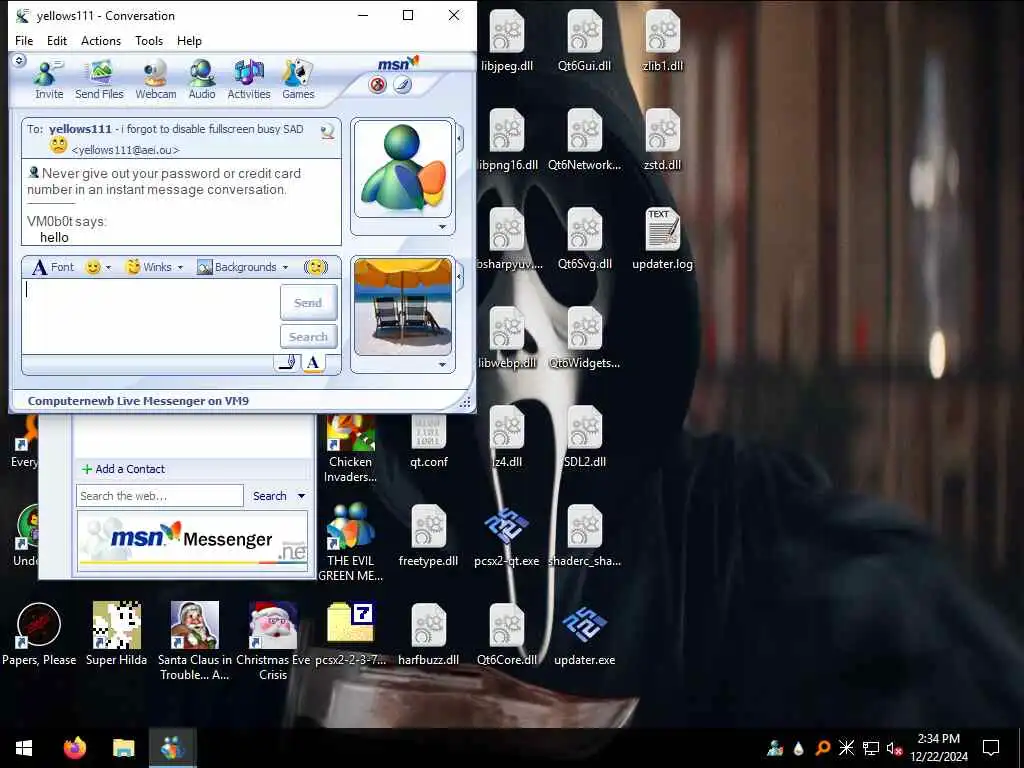Open Send Files in the conversation toolbar
The height and width of the screenshot is (768, 1024).
[99, 80]
